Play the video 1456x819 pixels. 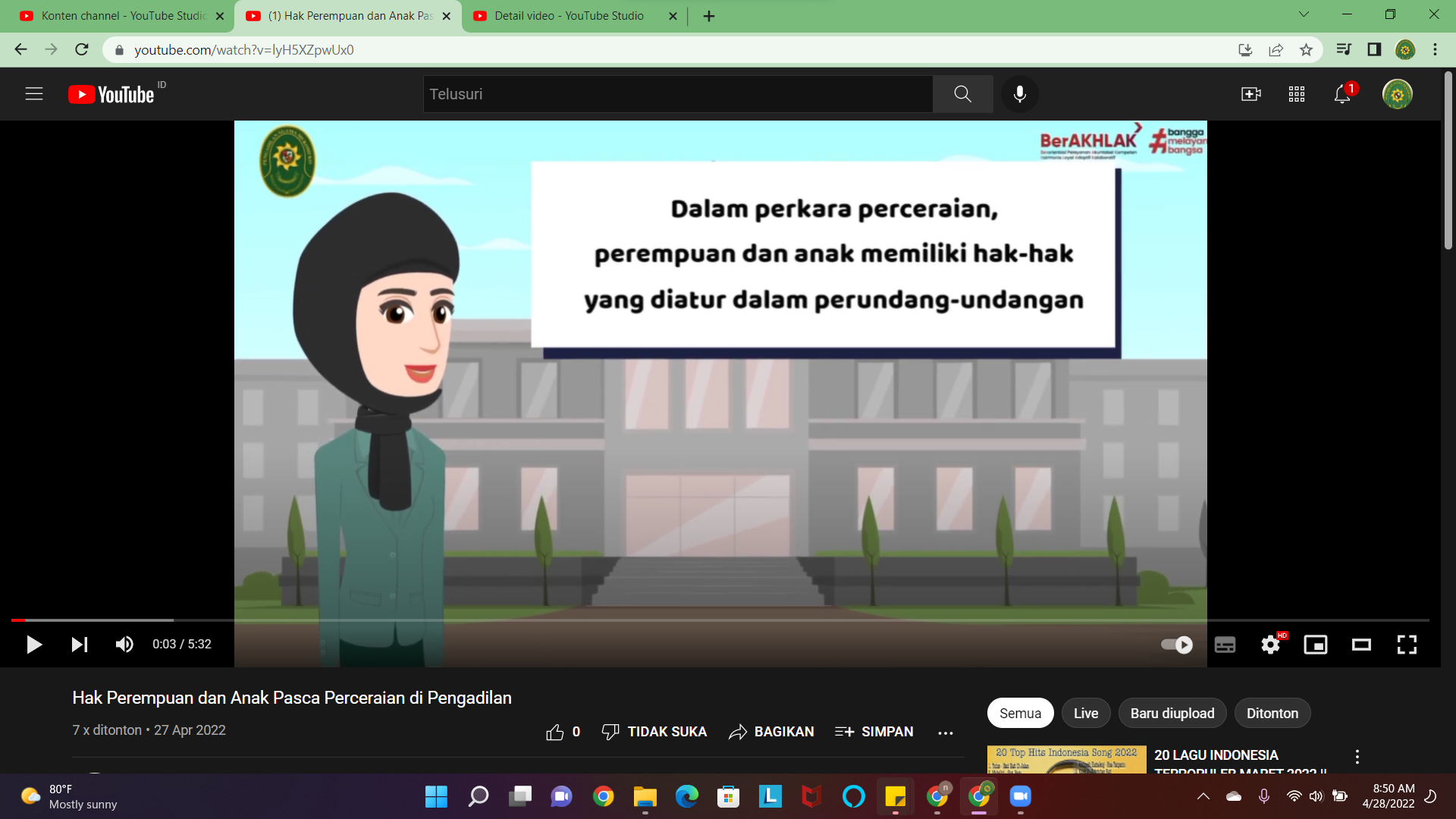click(x=33, y=645)
